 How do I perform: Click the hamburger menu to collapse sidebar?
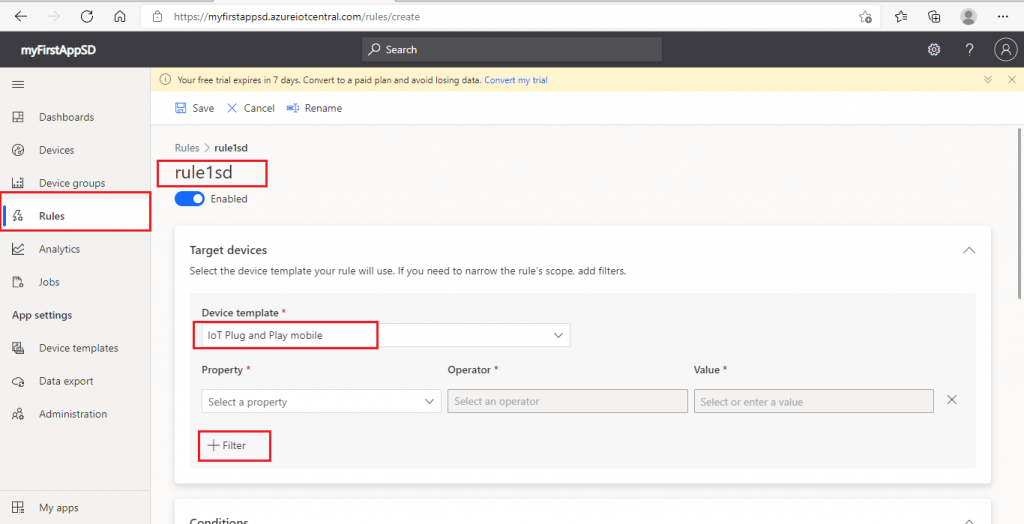click(17, 85)
